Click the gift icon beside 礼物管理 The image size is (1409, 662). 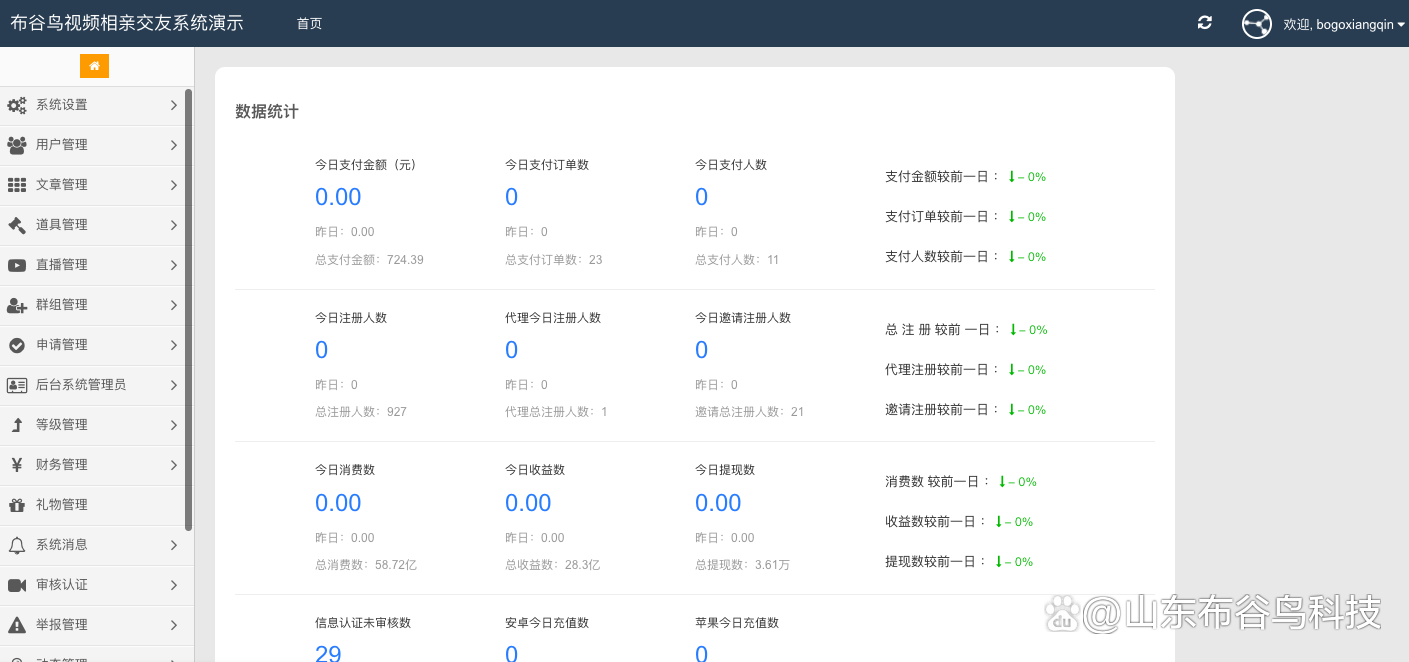[x=17, y=505]
